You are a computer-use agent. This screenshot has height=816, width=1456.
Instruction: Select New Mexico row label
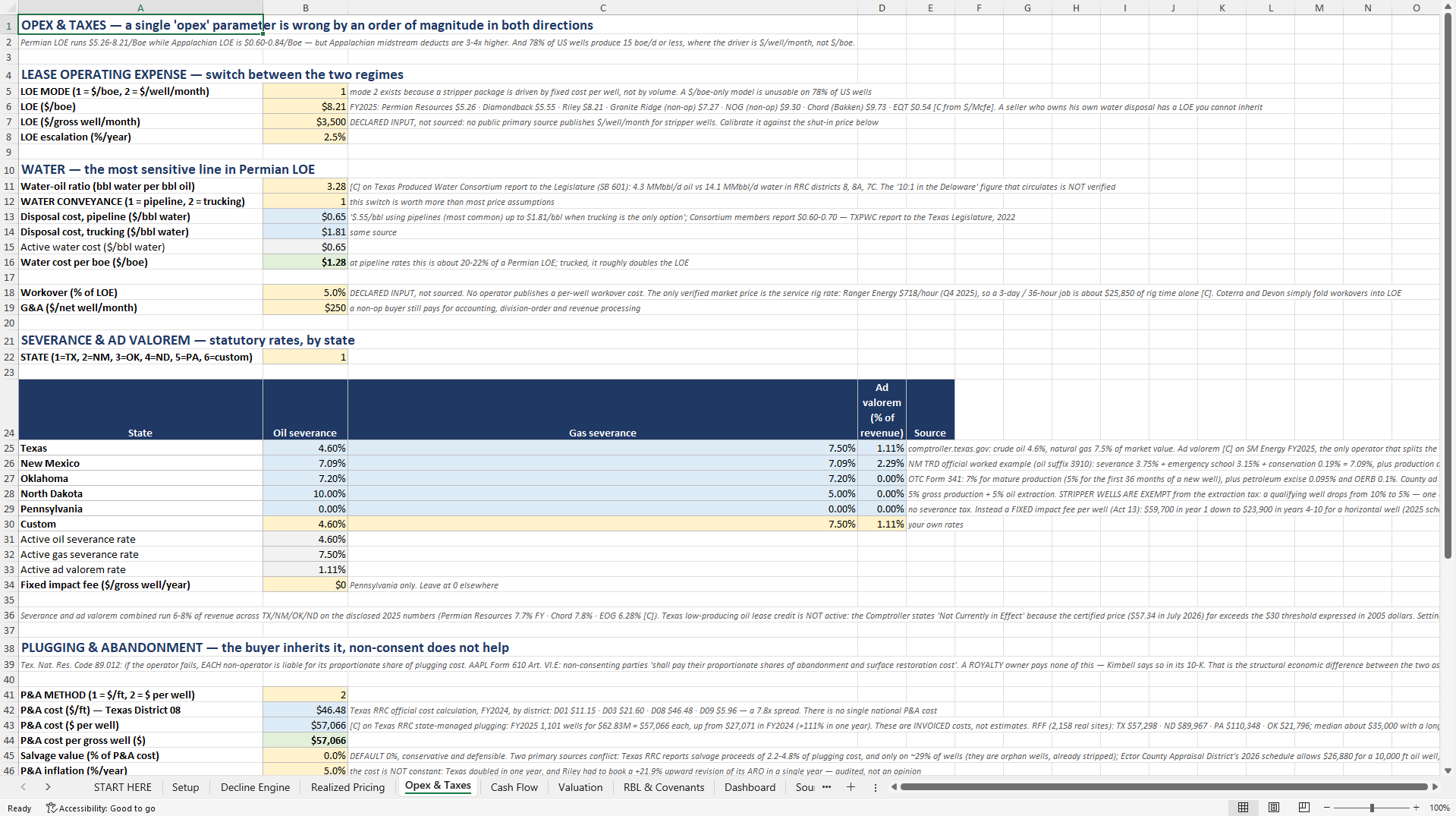pyautogui.click(x=140, y=463)
